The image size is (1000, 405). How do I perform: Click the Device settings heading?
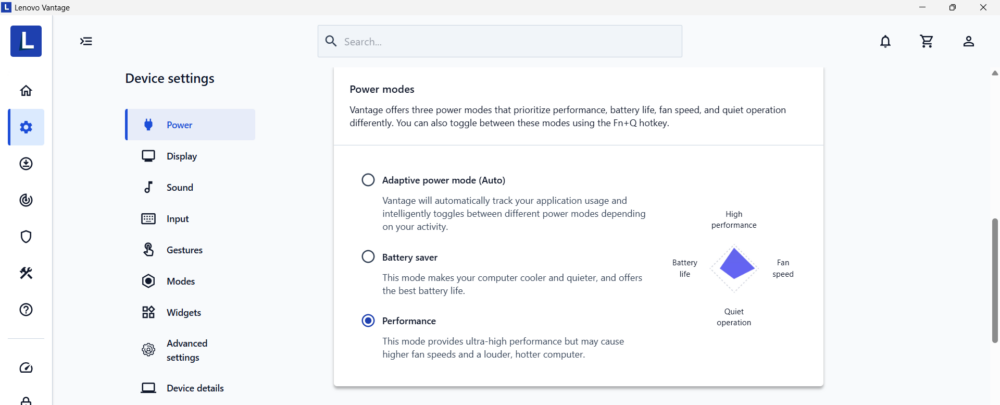tap(170, 78)
